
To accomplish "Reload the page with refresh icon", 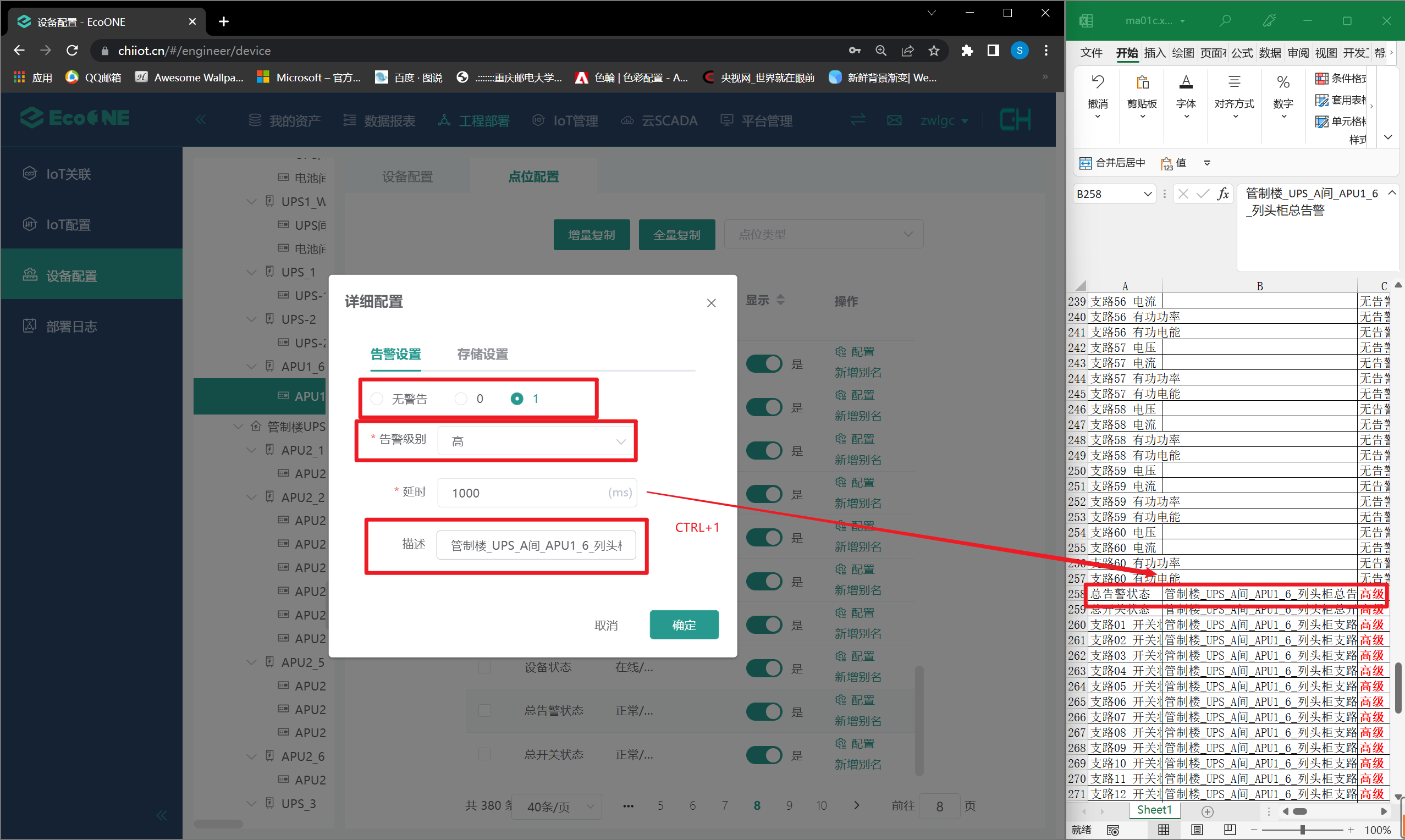I will (73, 51).
